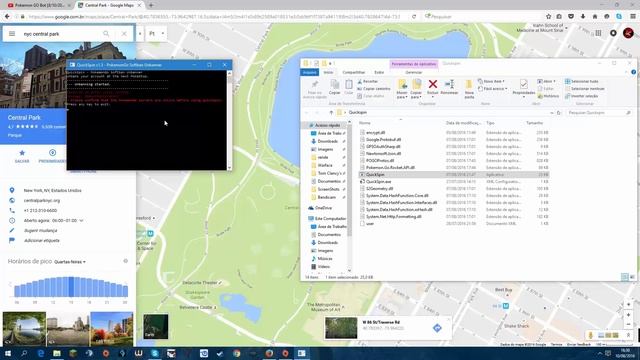This screenshot has height=360, width=640.
Task: Click the Propriedades icon in ribbon
Action: [524, 84]
